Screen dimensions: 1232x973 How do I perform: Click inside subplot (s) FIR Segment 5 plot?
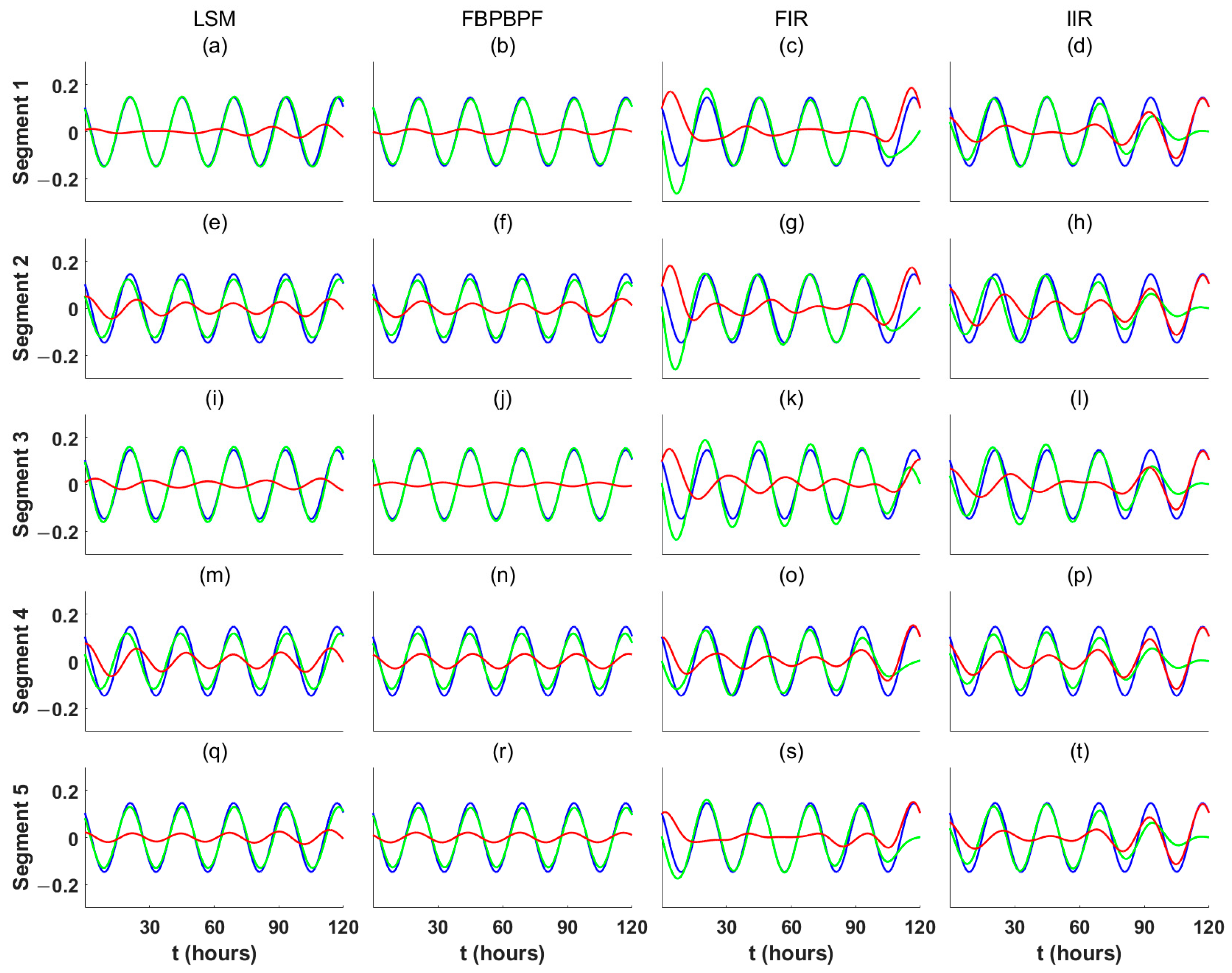pos(791,837)
